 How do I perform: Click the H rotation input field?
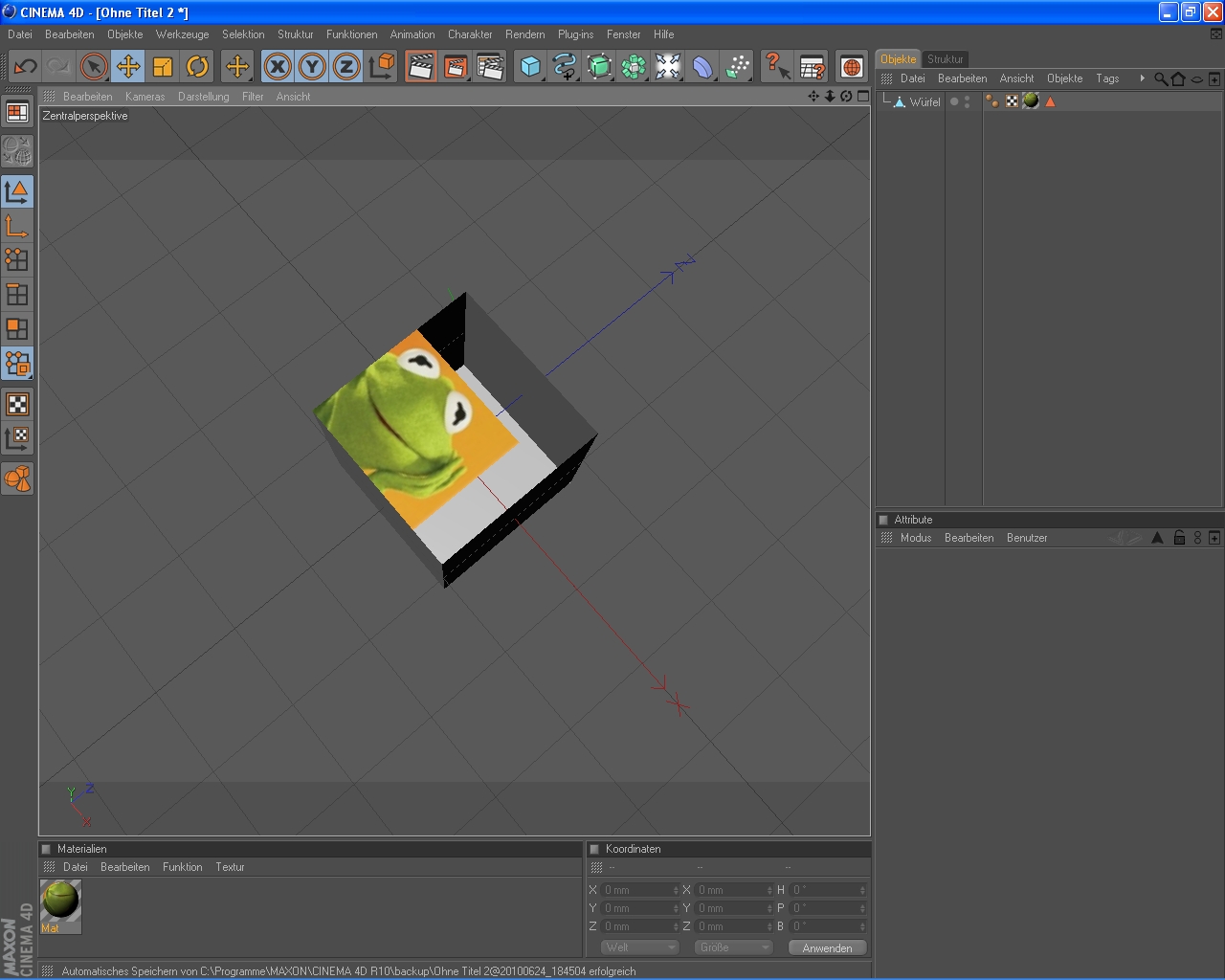pos(828,890)
